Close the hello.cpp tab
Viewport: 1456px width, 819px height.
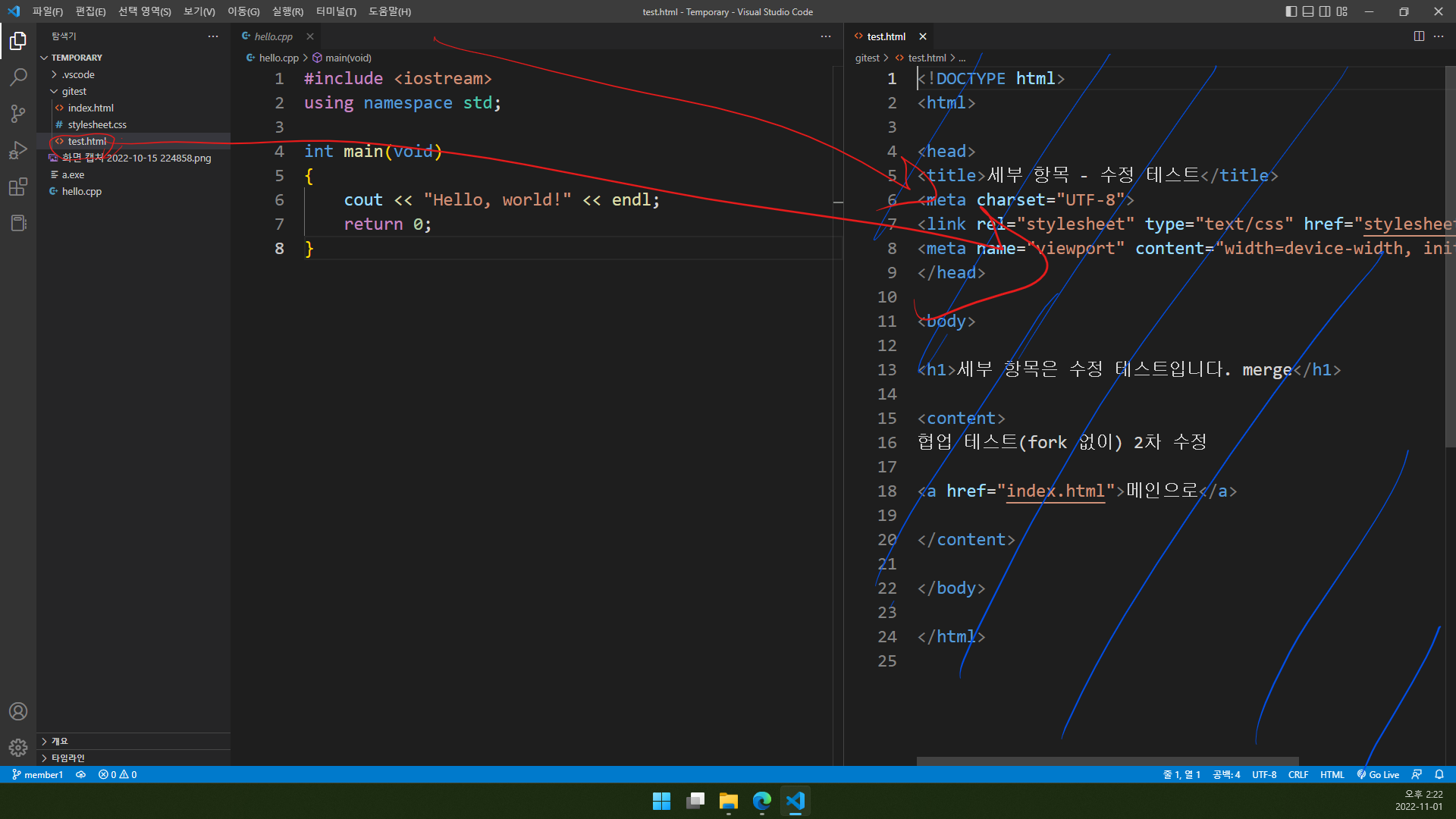pos(310,36)
